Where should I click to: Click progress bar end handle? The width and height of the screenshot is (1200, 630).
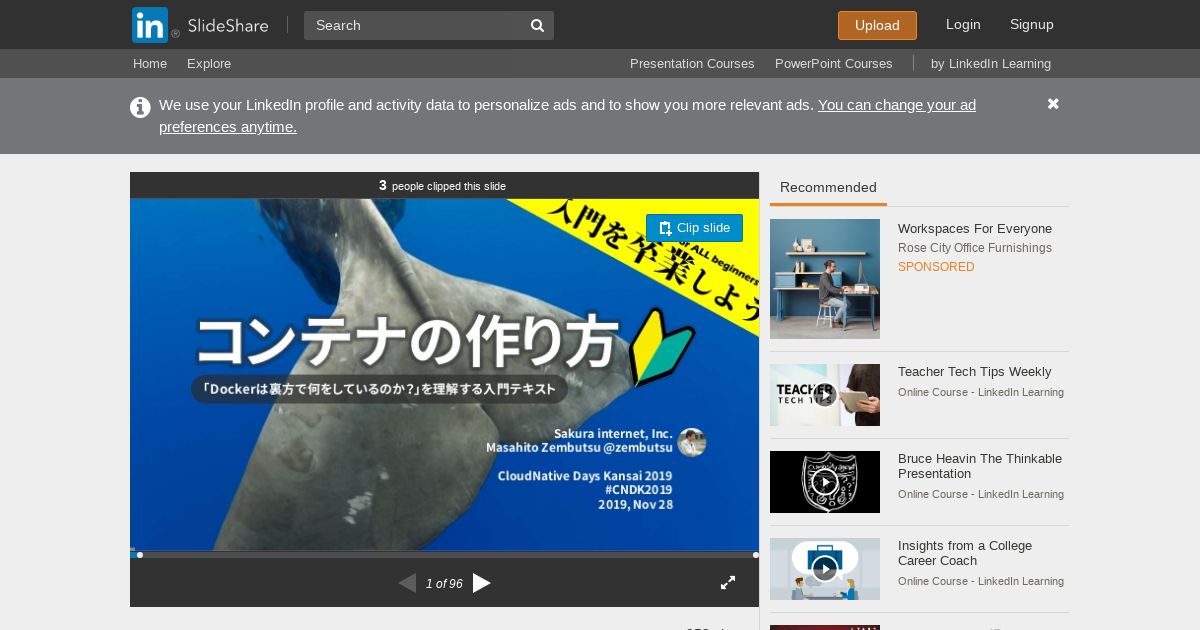[755, 555]
